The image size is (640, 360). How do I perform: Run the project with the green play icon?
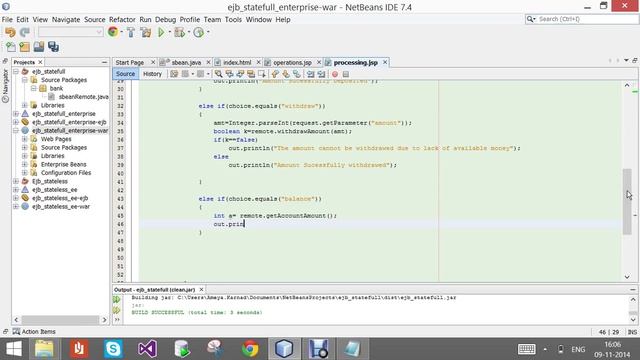pos(161,32)
